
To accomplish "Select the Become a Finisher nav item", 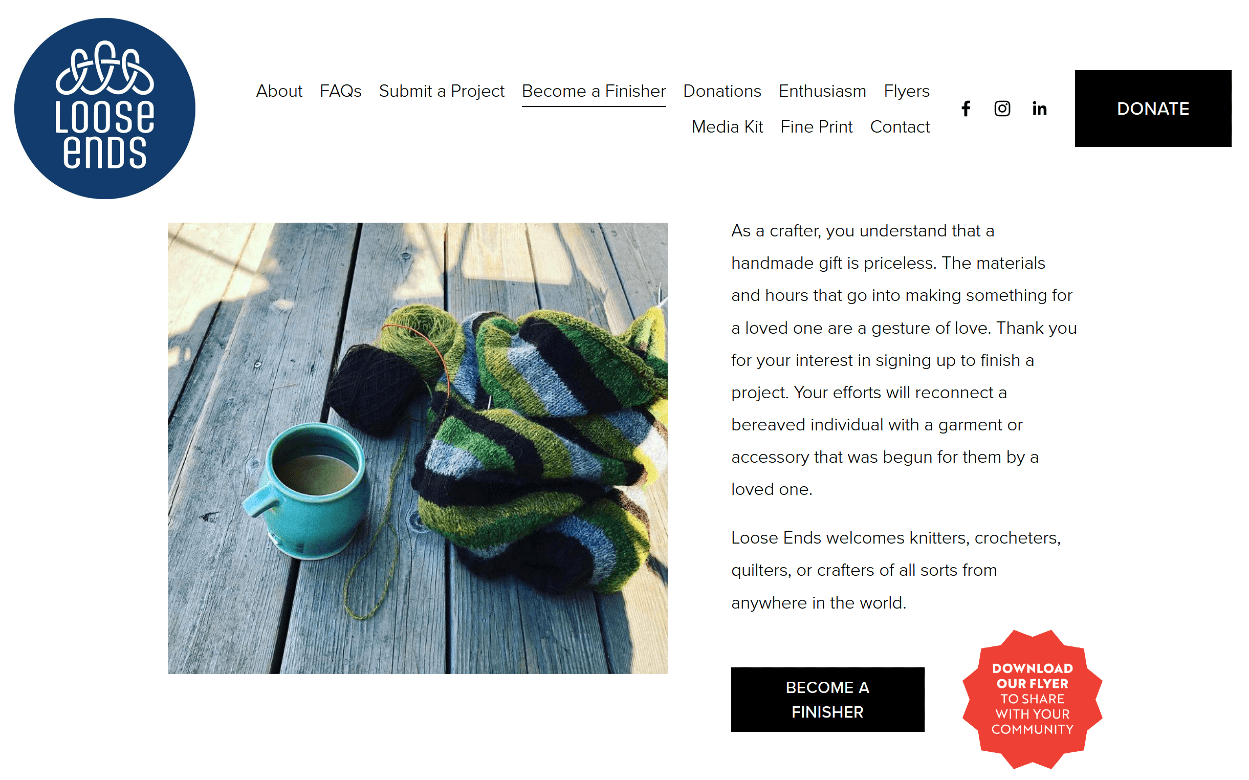I will pos(594,91).
